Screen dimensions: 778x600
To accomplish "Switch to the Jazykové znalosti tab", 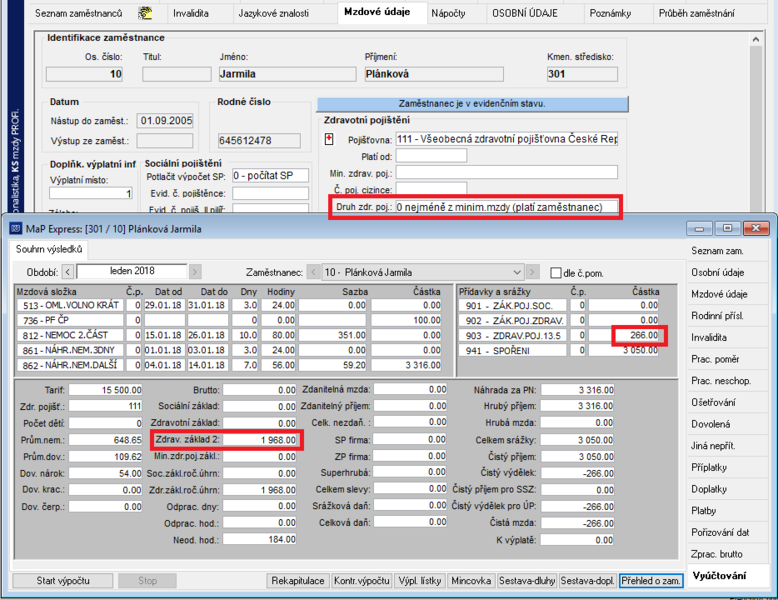I will pyautogui.click(x=273, y=13).
